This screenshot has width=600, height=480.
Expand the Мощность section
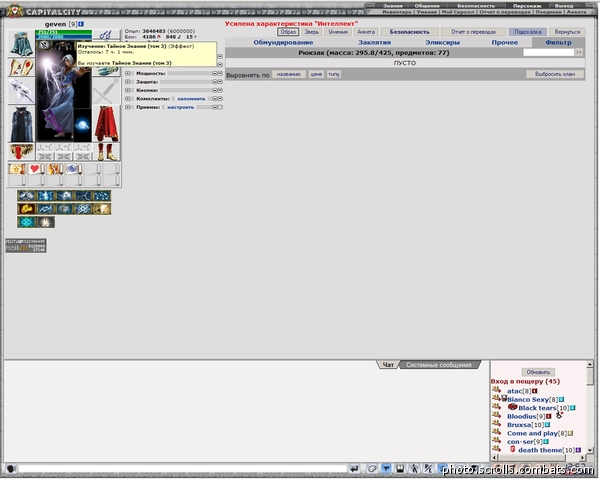pyautogui.click(x=128, y=73)
